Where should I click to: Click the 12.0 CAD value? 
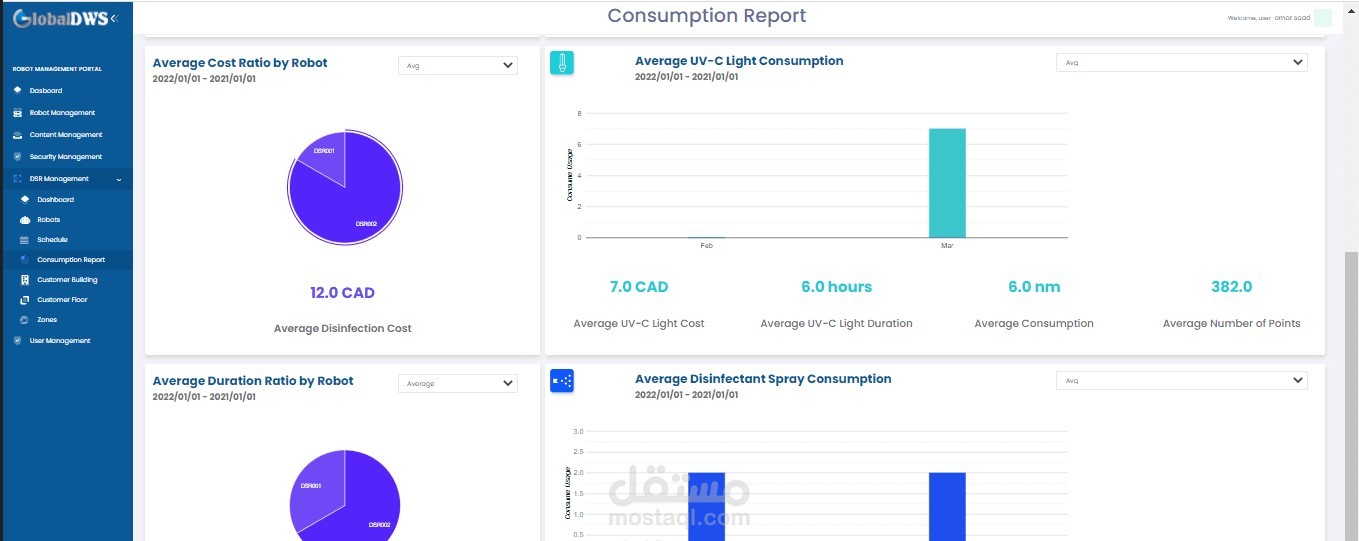point(342,293)
